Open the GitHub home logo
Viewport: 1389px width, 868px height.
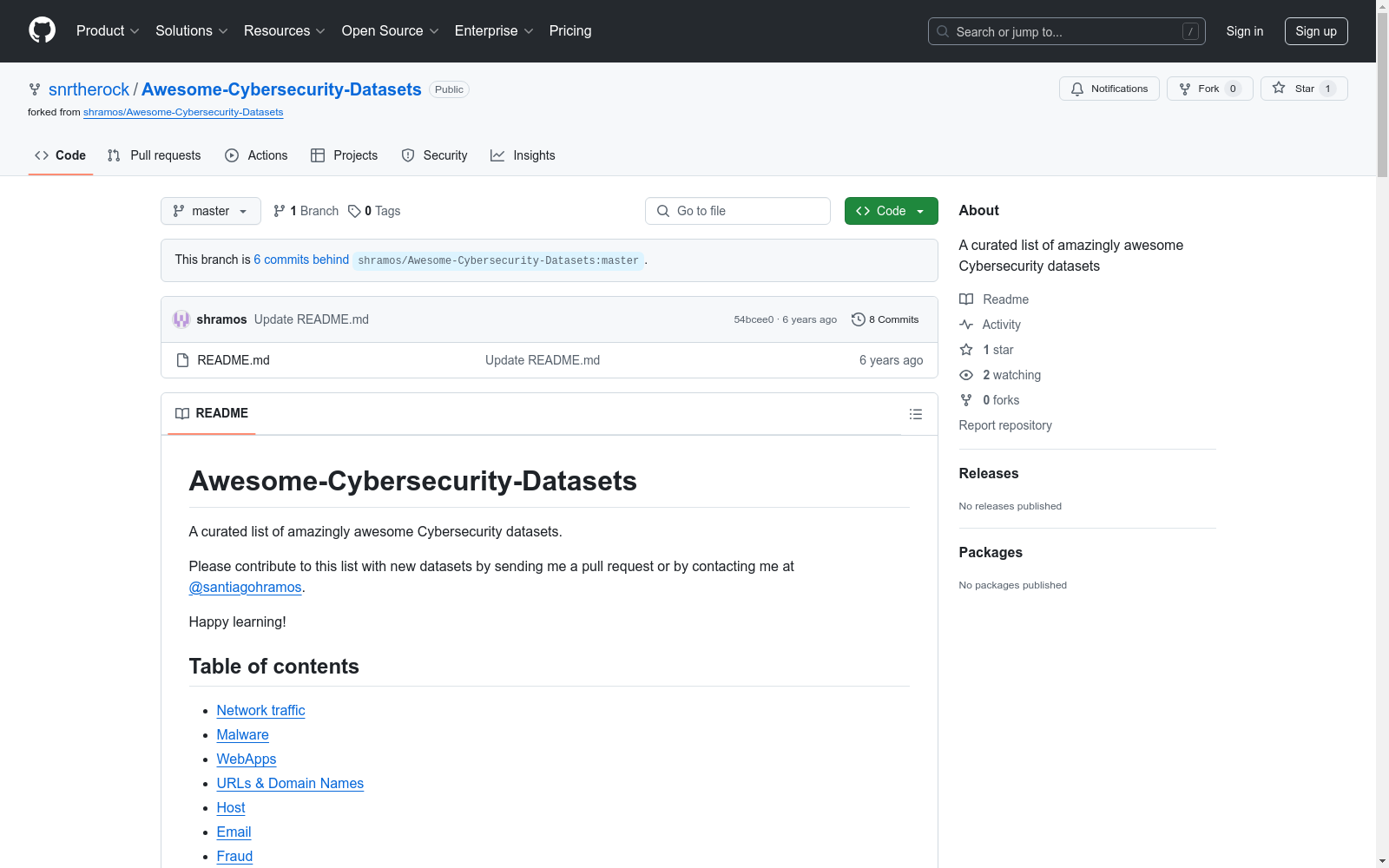(x=42, y=30)
